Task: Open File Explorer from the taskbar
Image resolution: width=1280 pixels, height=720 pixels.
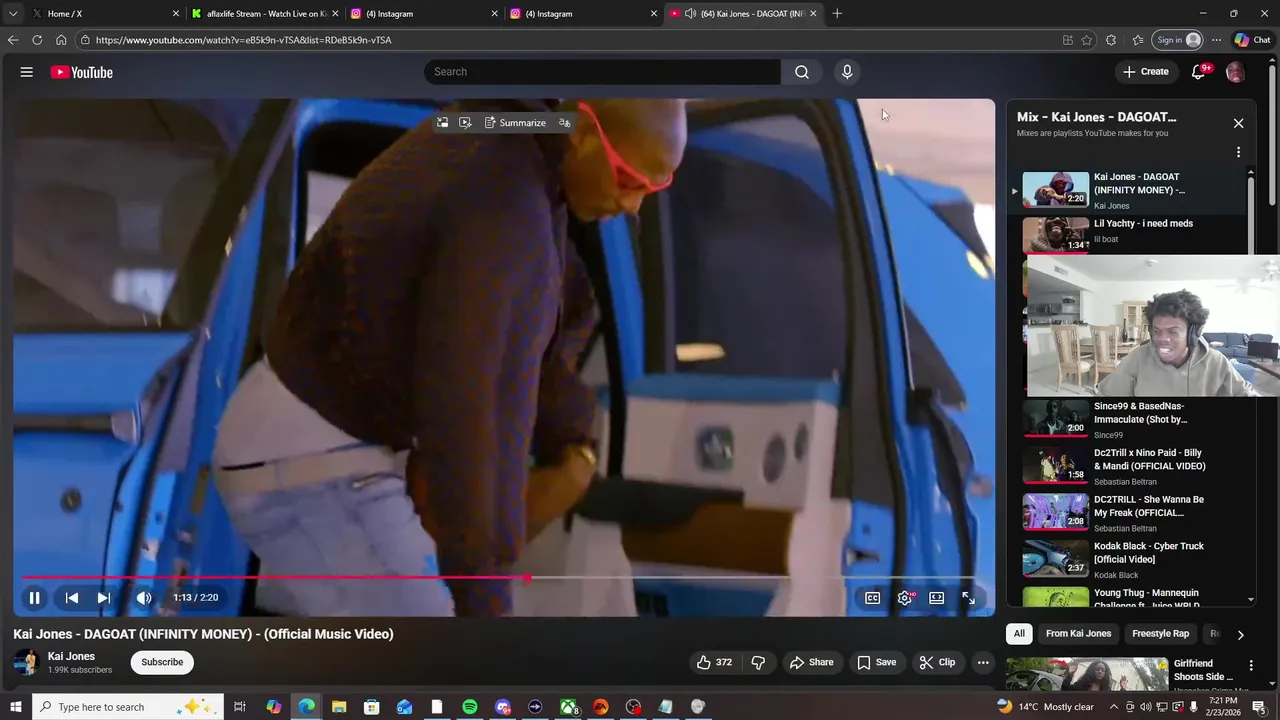Action: tap(339, 707)
